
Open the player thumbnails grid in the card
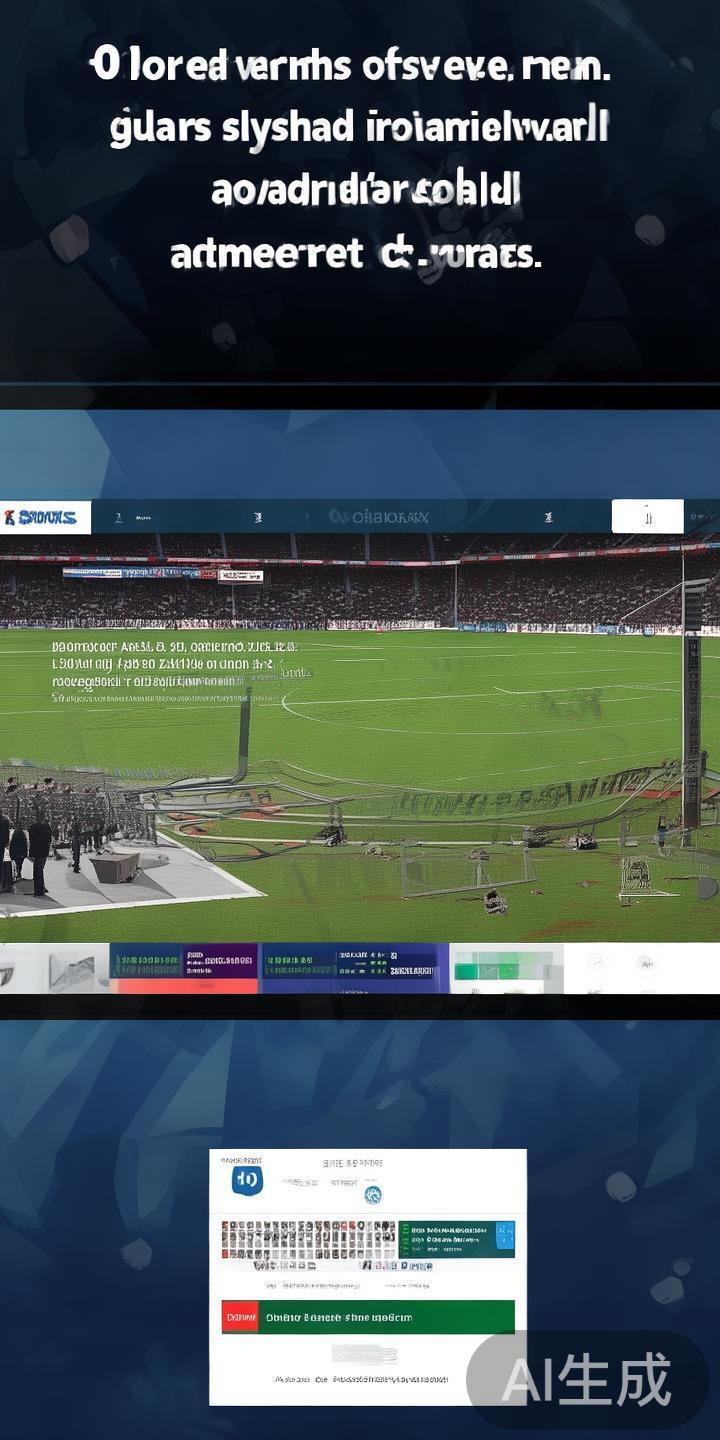click(308, 1239)
